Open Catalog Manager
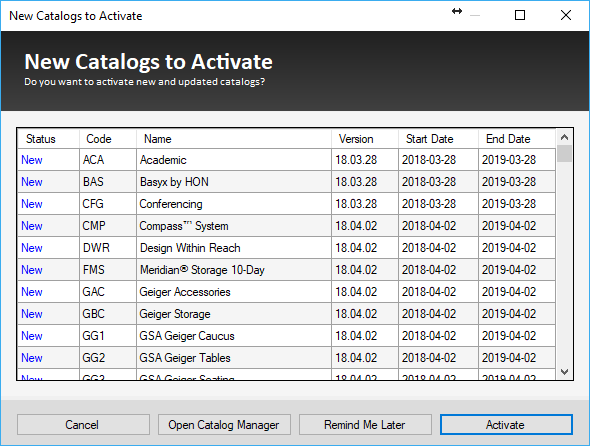 224,425
